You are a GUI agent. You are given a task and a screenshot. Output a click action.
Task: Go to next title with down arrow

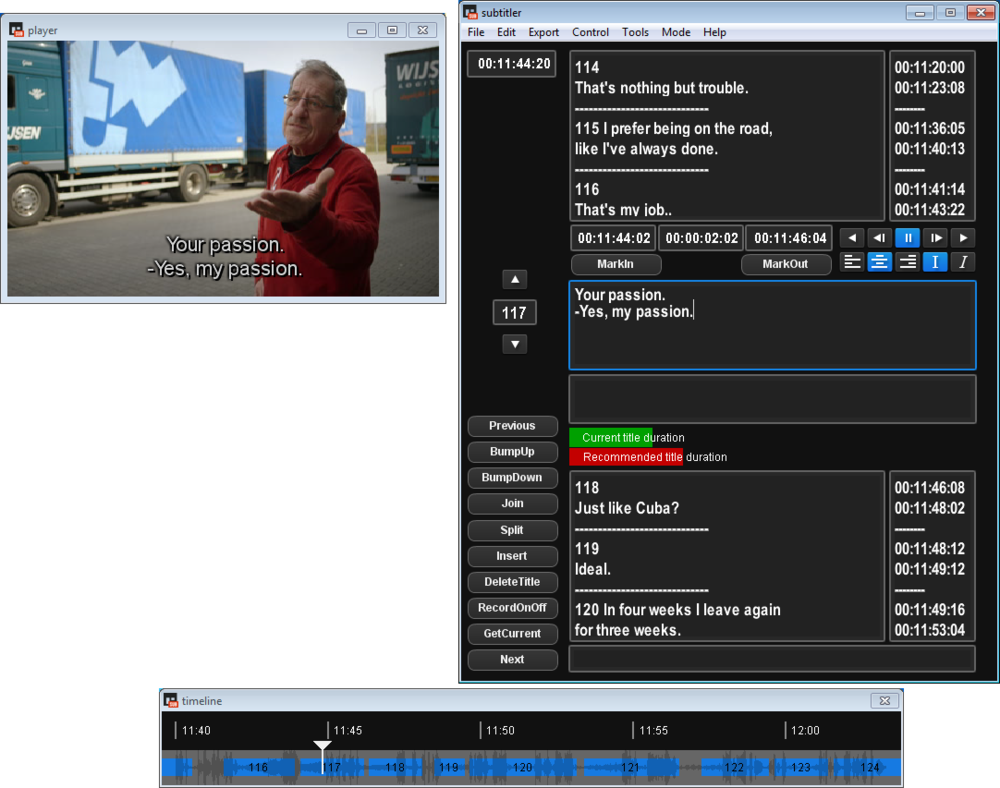click(514, 344)
